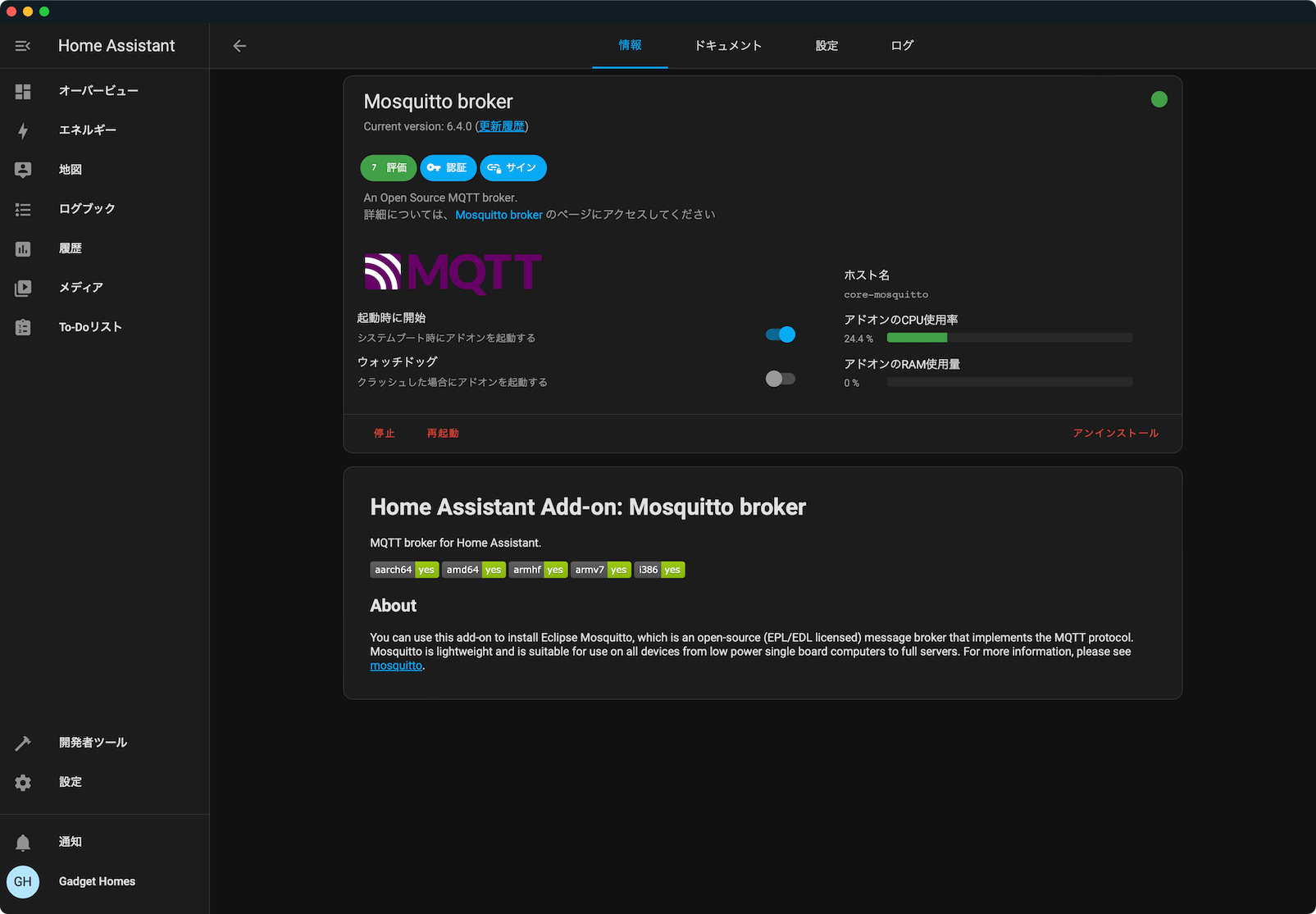Click the aarch64 yes badge
The width and height of the screenshot is (1316, 914).
[x=404, y=570]
